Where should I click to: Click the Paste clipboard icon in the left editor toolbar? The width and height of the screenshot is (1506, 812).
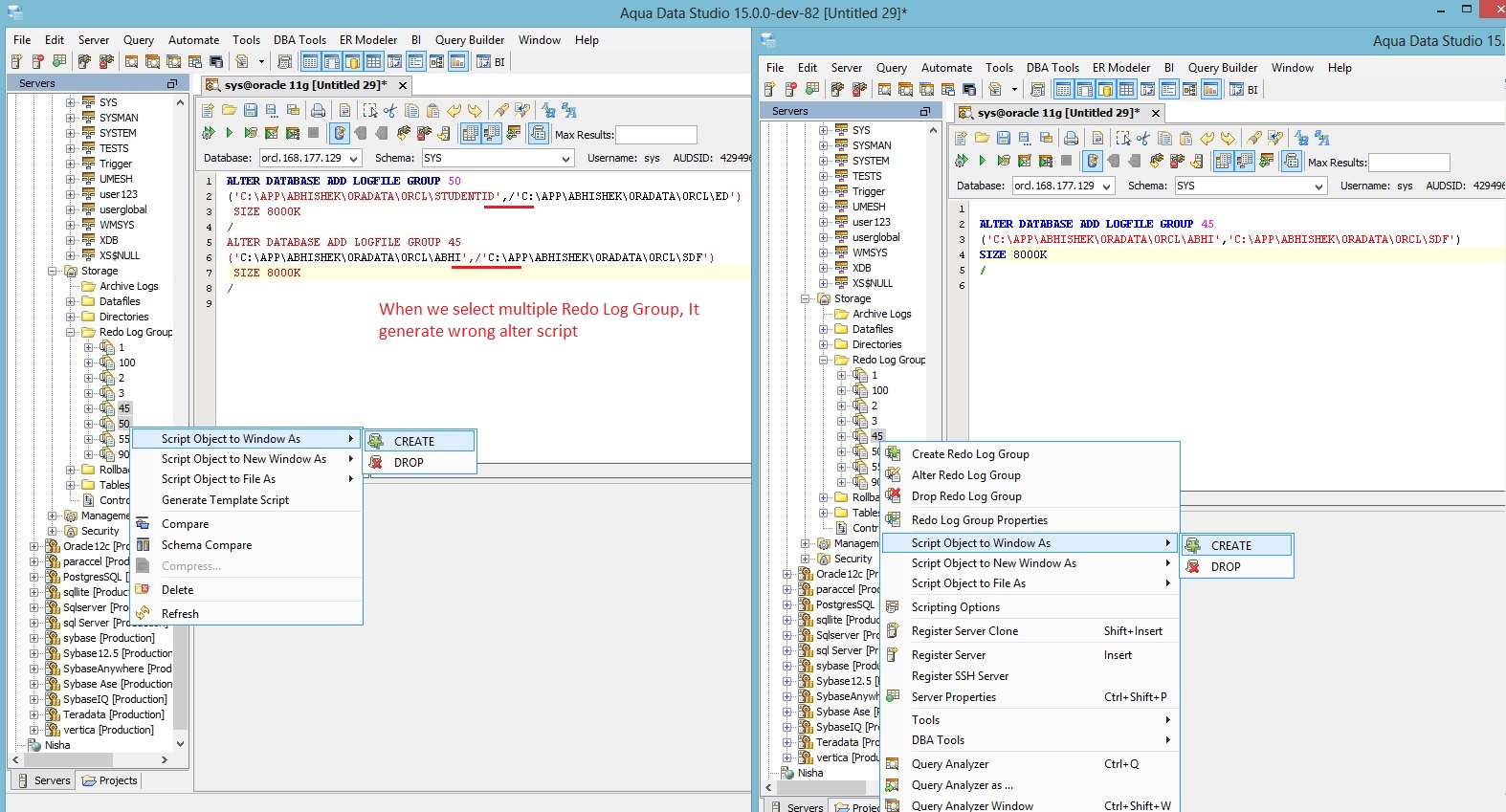pos(432,110)
